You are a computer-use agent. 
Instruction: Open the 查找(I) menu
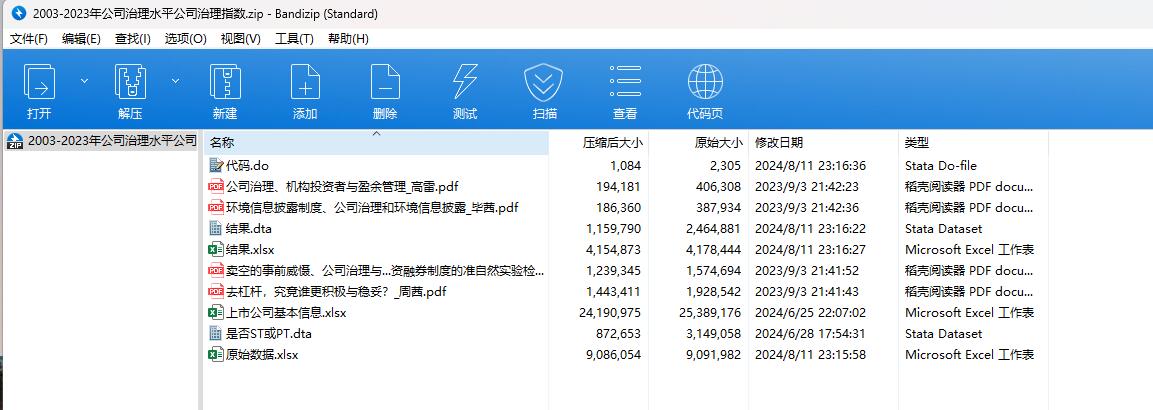point(133,39)
